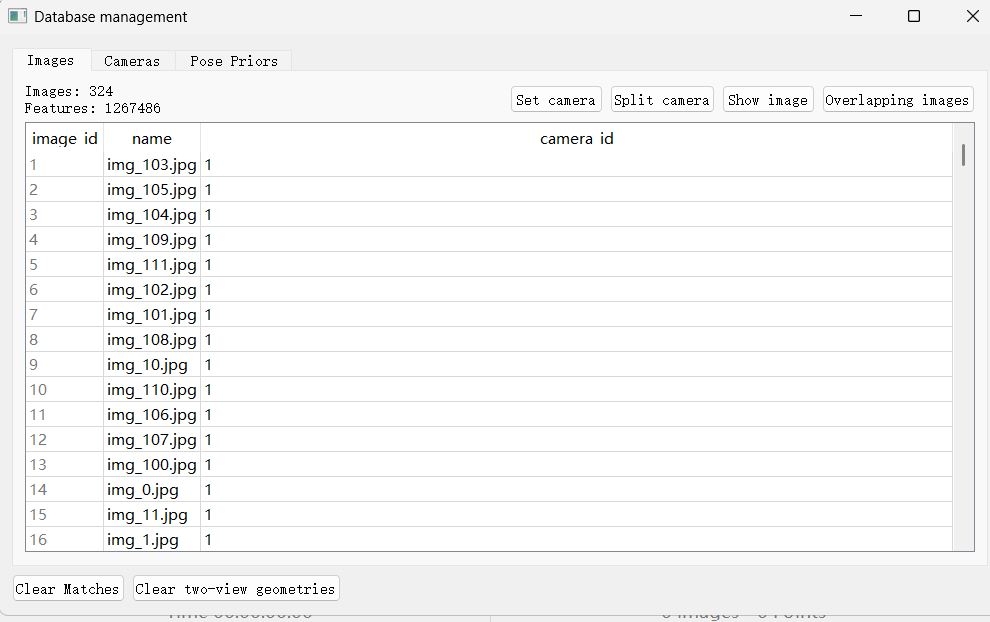Select row number 12 header

point(39,440)
